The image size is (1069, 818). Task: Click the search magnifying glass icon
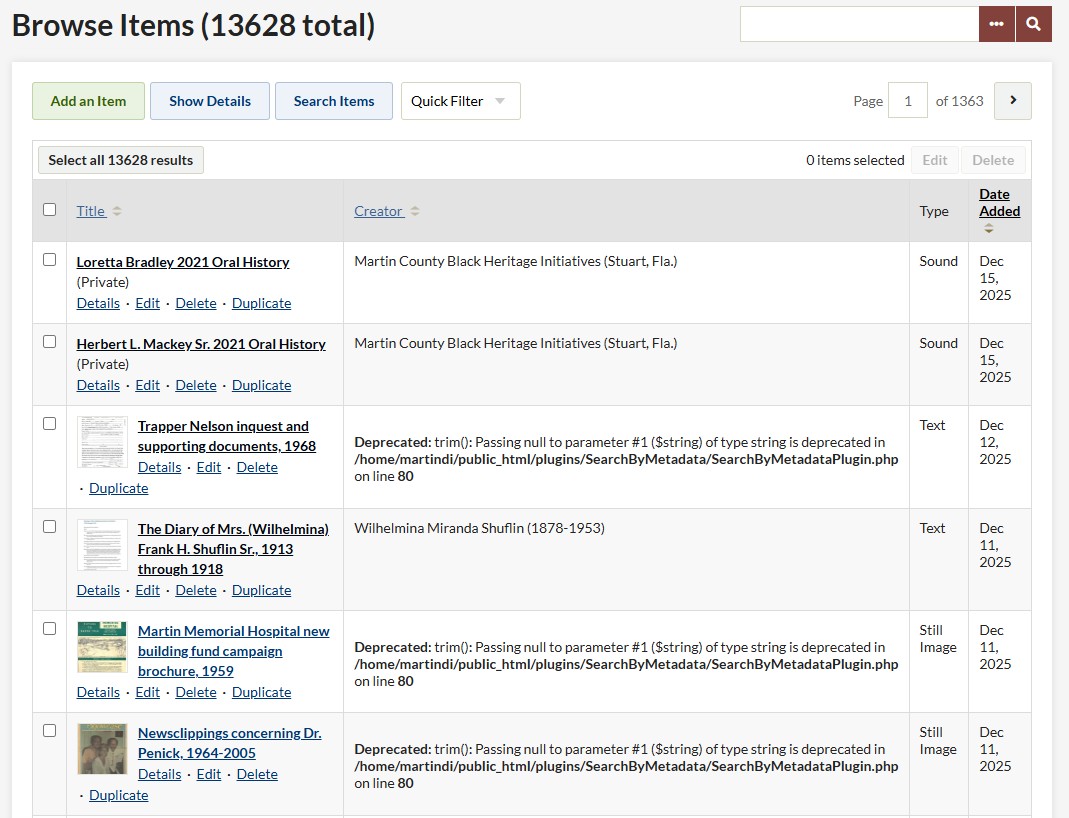click(1034, 24)
